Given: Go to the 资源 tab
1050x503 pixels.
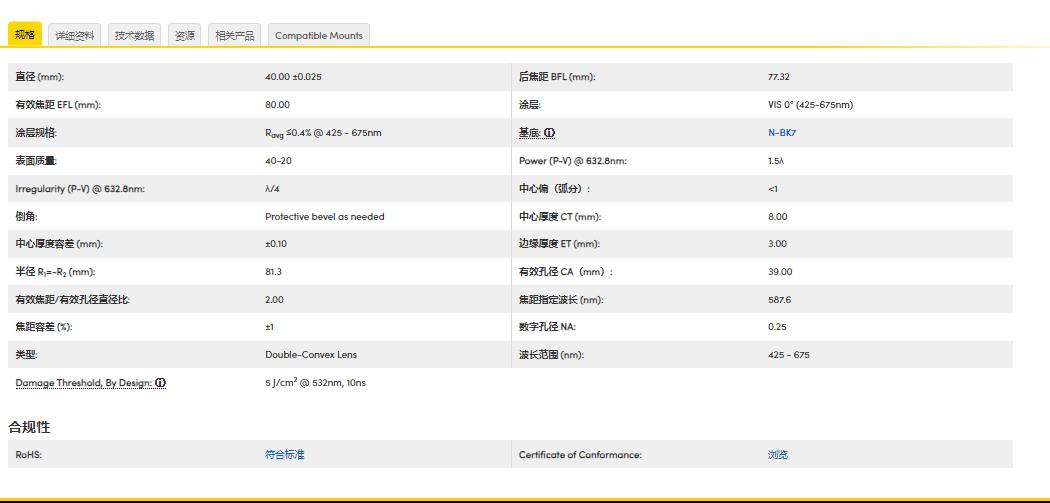Looking at the screenshot, I should (x=185, y=35).
